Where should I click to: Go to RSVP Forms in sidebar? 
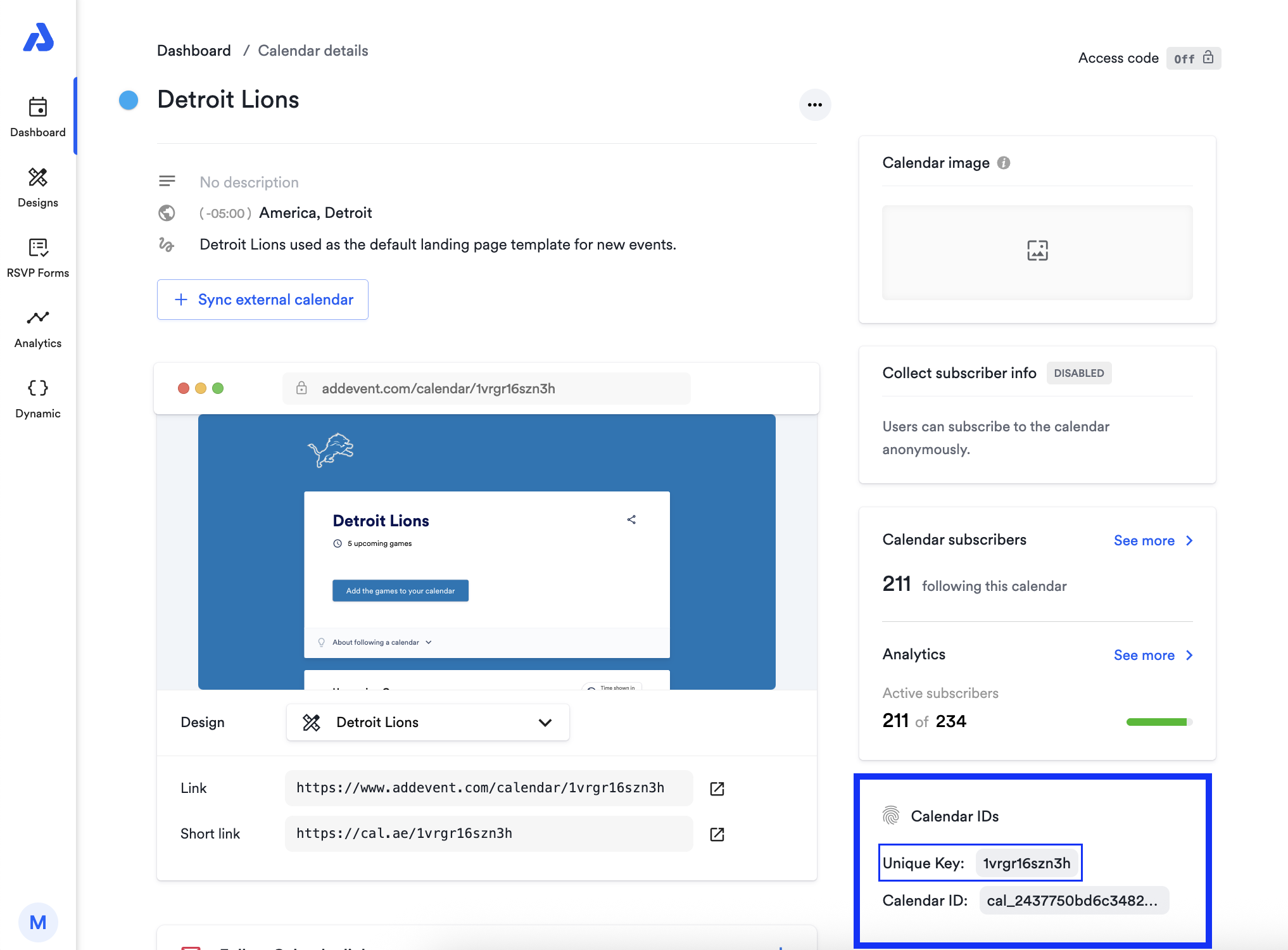click(x=38, y=258)
